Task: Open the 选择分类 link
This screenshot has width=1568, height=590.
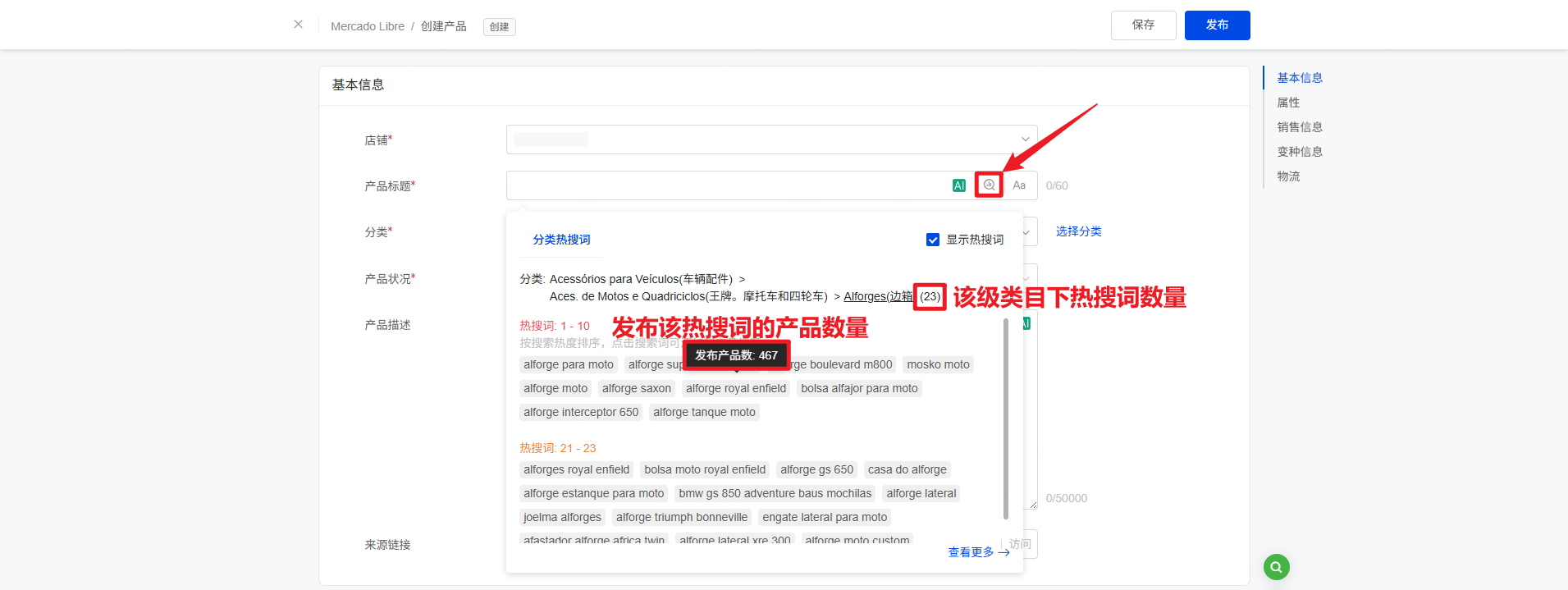Action: coord(1078,231)
